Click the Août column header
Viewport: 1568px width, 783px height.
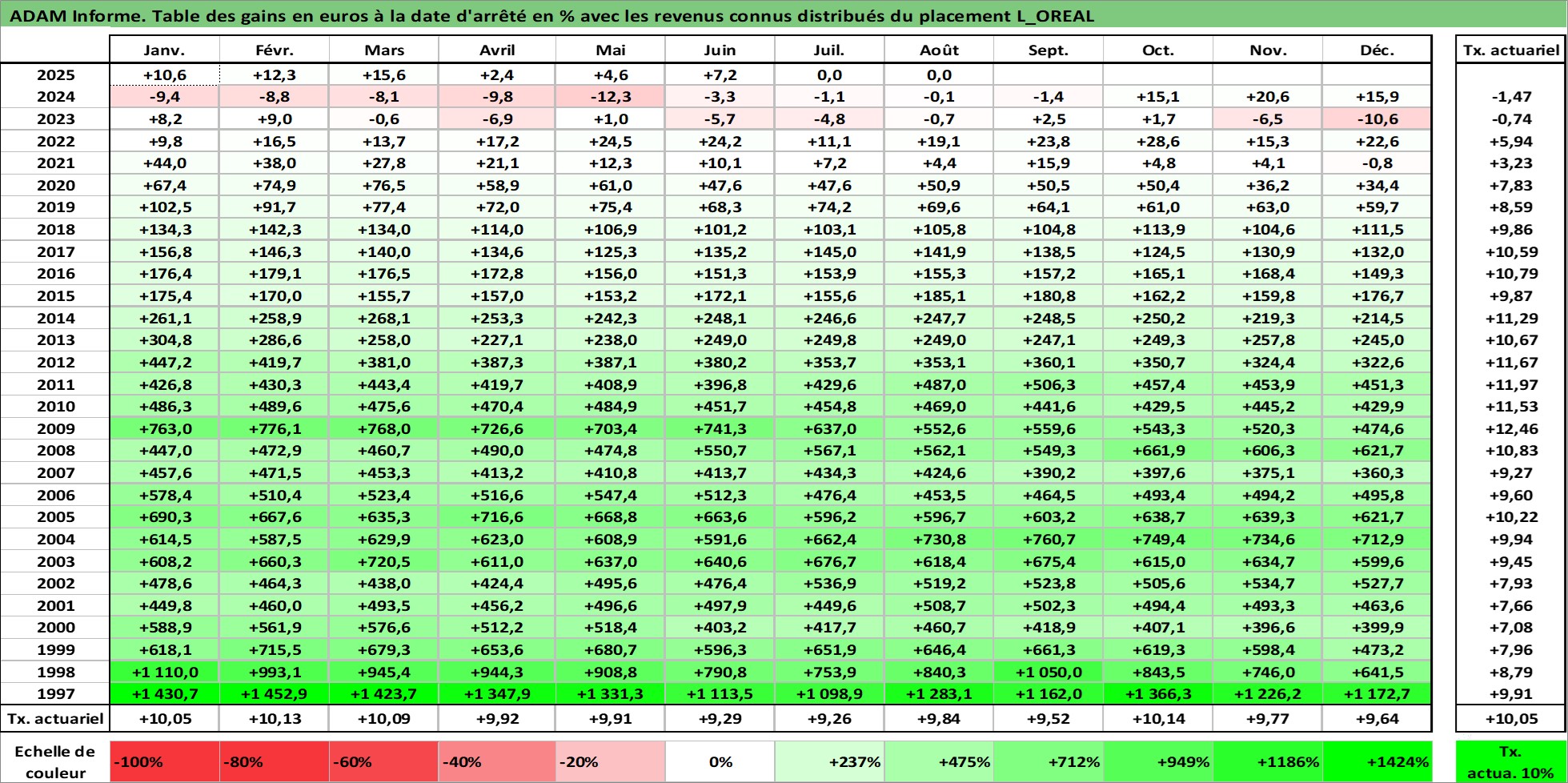point(939,50)
